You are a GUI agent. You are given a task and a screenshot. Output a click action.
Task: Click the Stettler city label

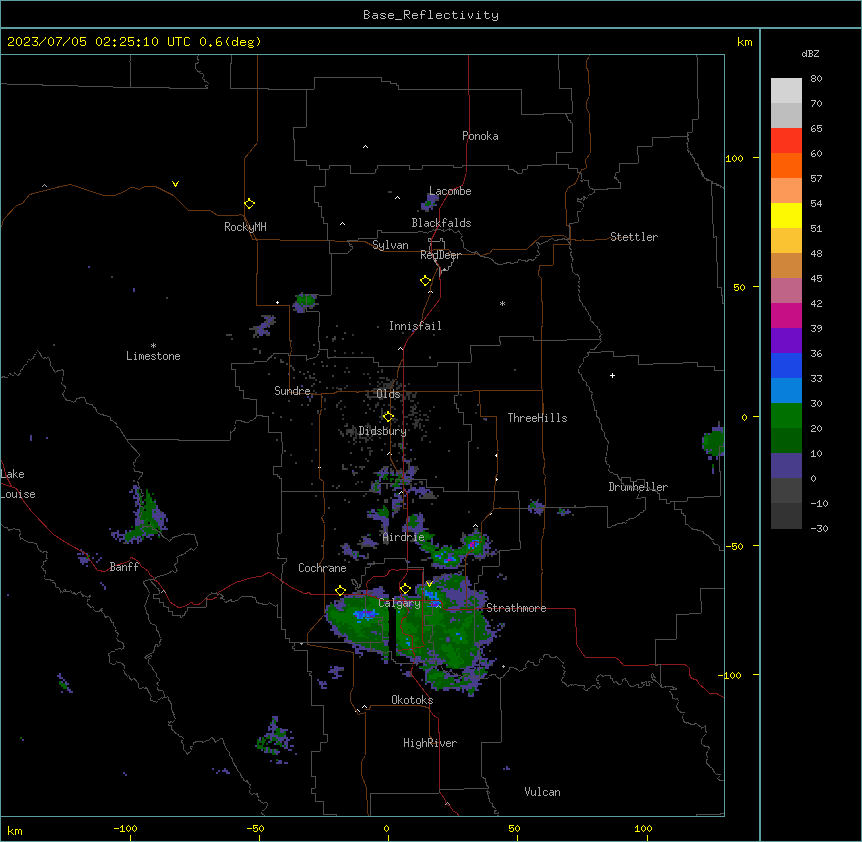tap(634, 237)
